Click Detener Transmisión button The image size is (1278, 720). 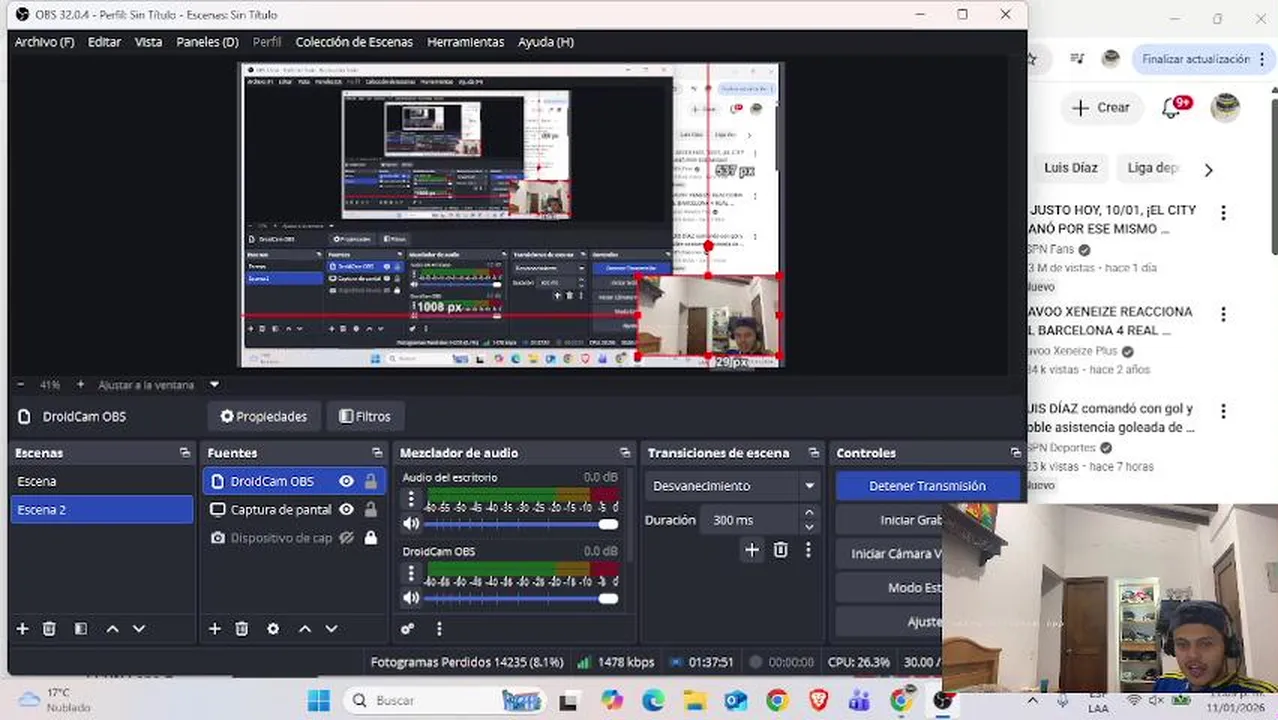click(927, 486)
